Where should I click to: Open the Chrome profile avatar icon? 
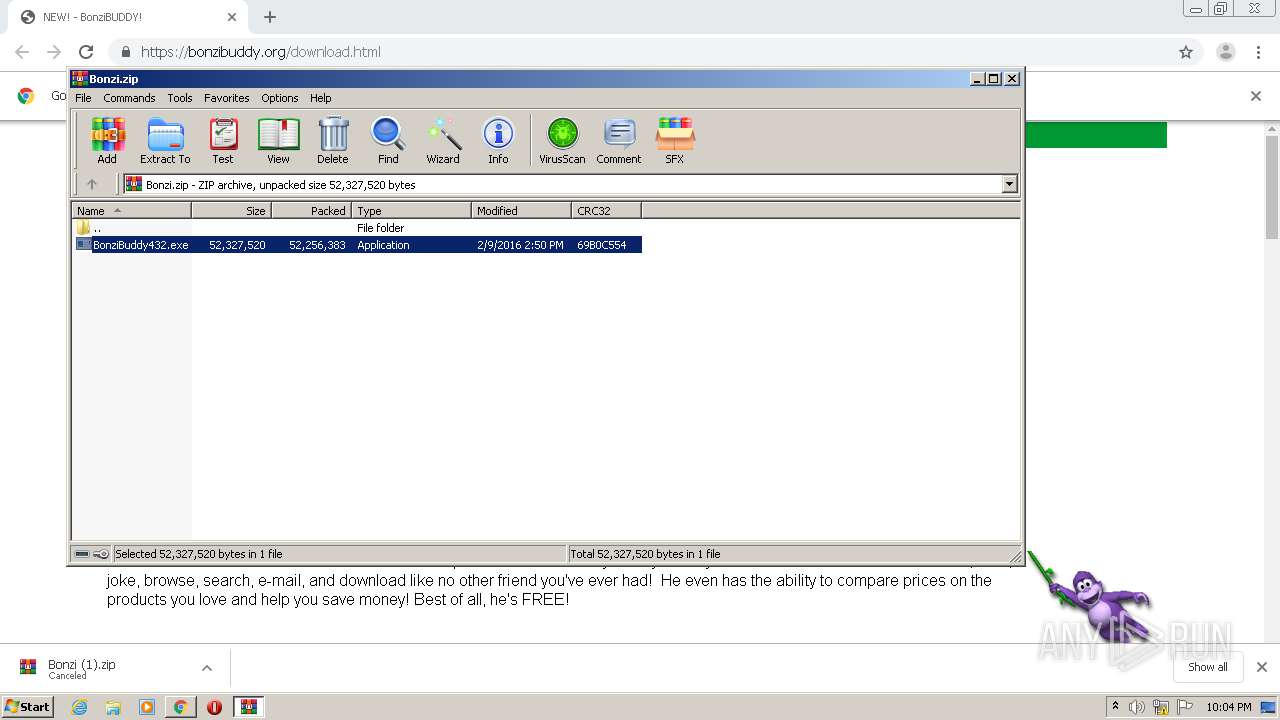click(x=1226, y=52)
